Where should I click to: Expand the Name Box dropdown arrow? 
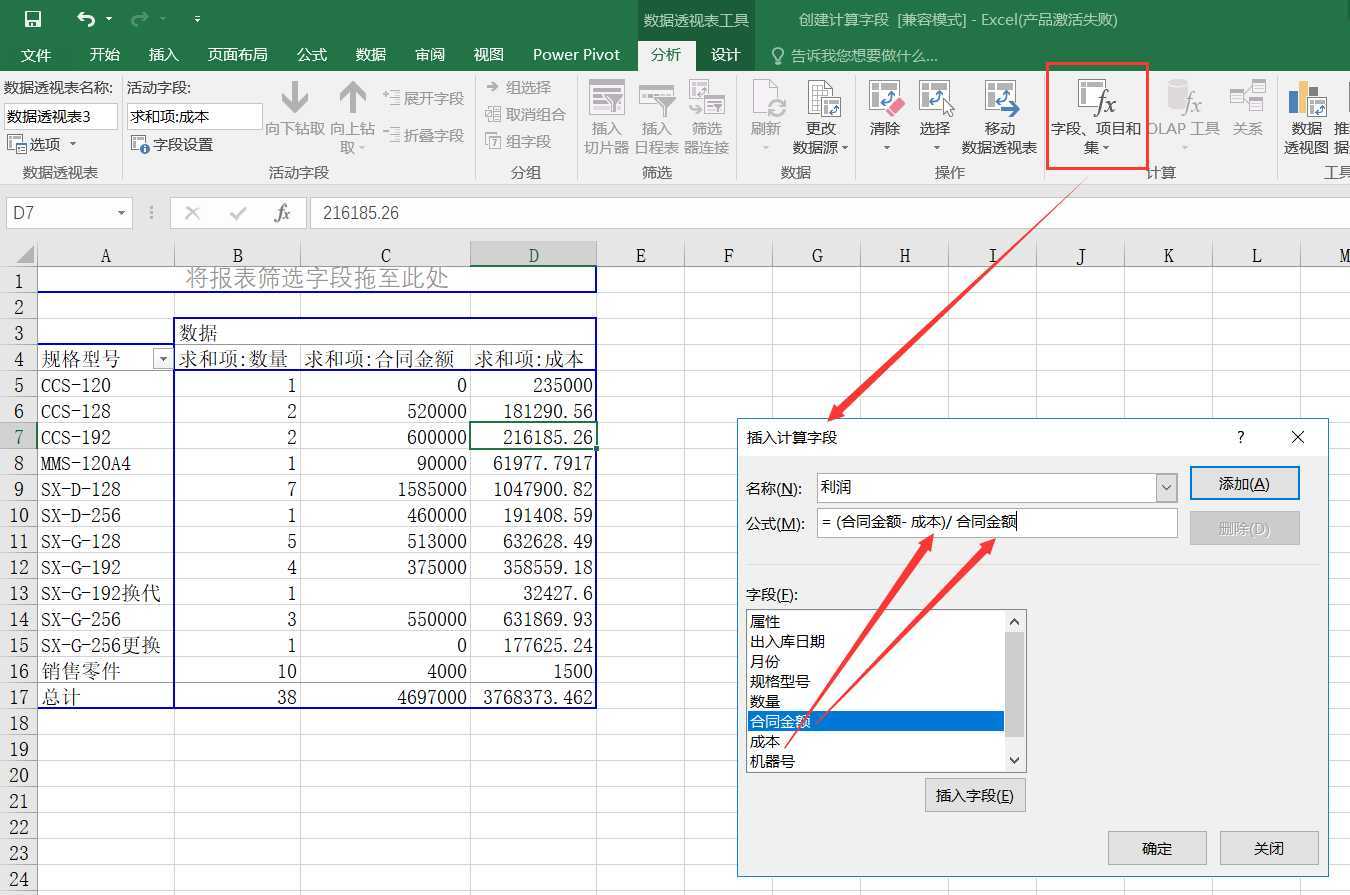(121, 213)
